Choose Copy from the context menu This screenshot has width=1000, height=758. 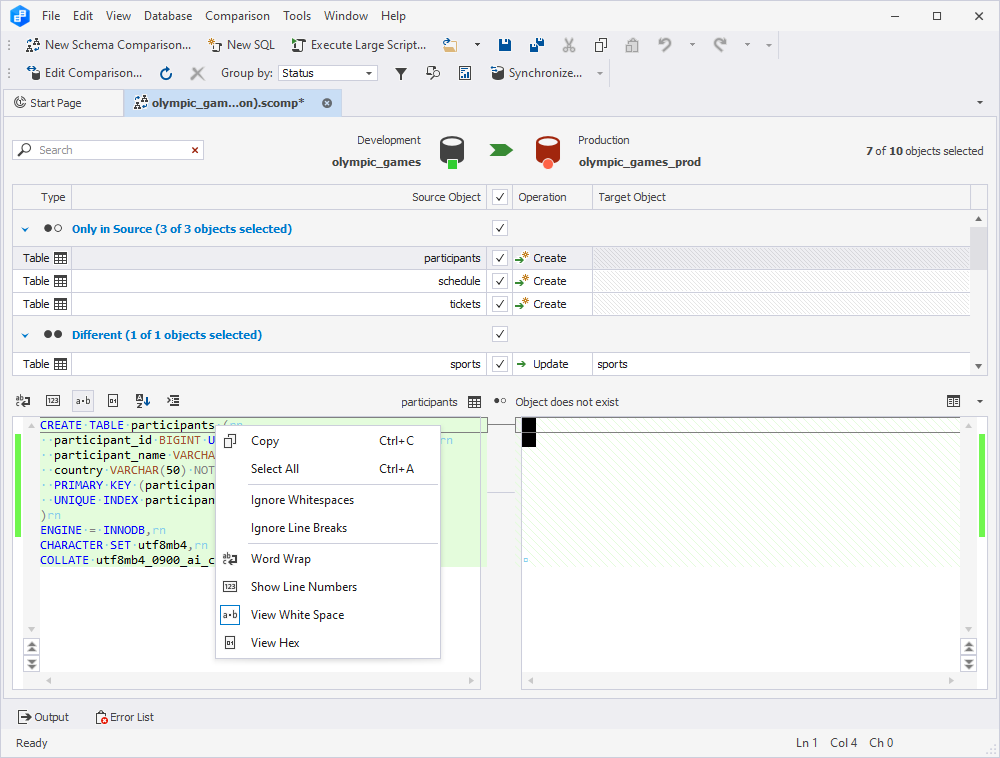(328, 441)
